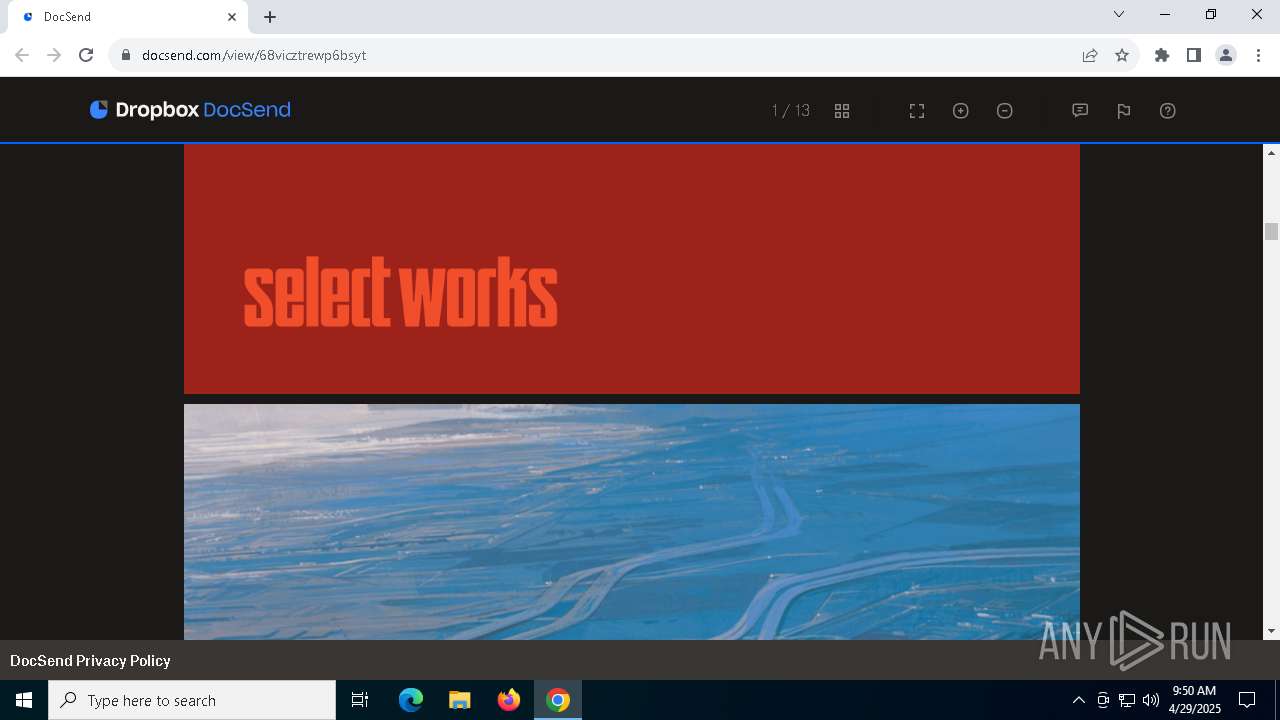Show hidden system tray icons

click(1078, 700)
